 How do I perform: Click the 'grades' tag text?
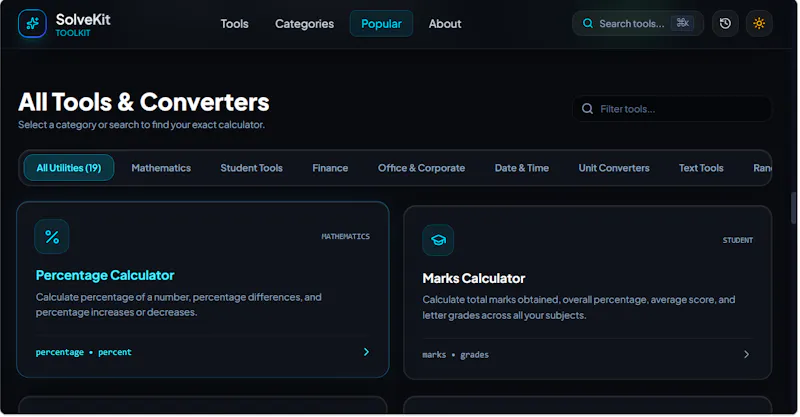[x=474, y=355]
